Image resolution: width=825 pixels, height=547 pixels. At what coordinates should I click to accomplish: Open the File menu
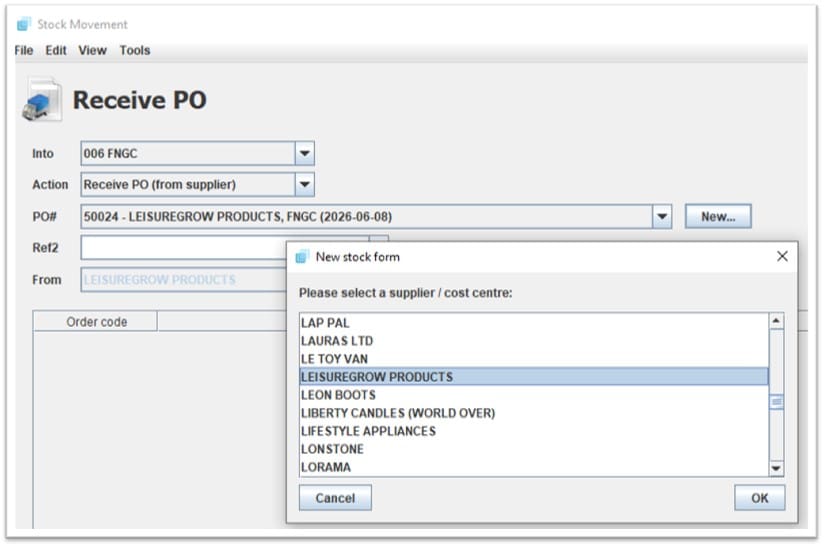(24, 50)
